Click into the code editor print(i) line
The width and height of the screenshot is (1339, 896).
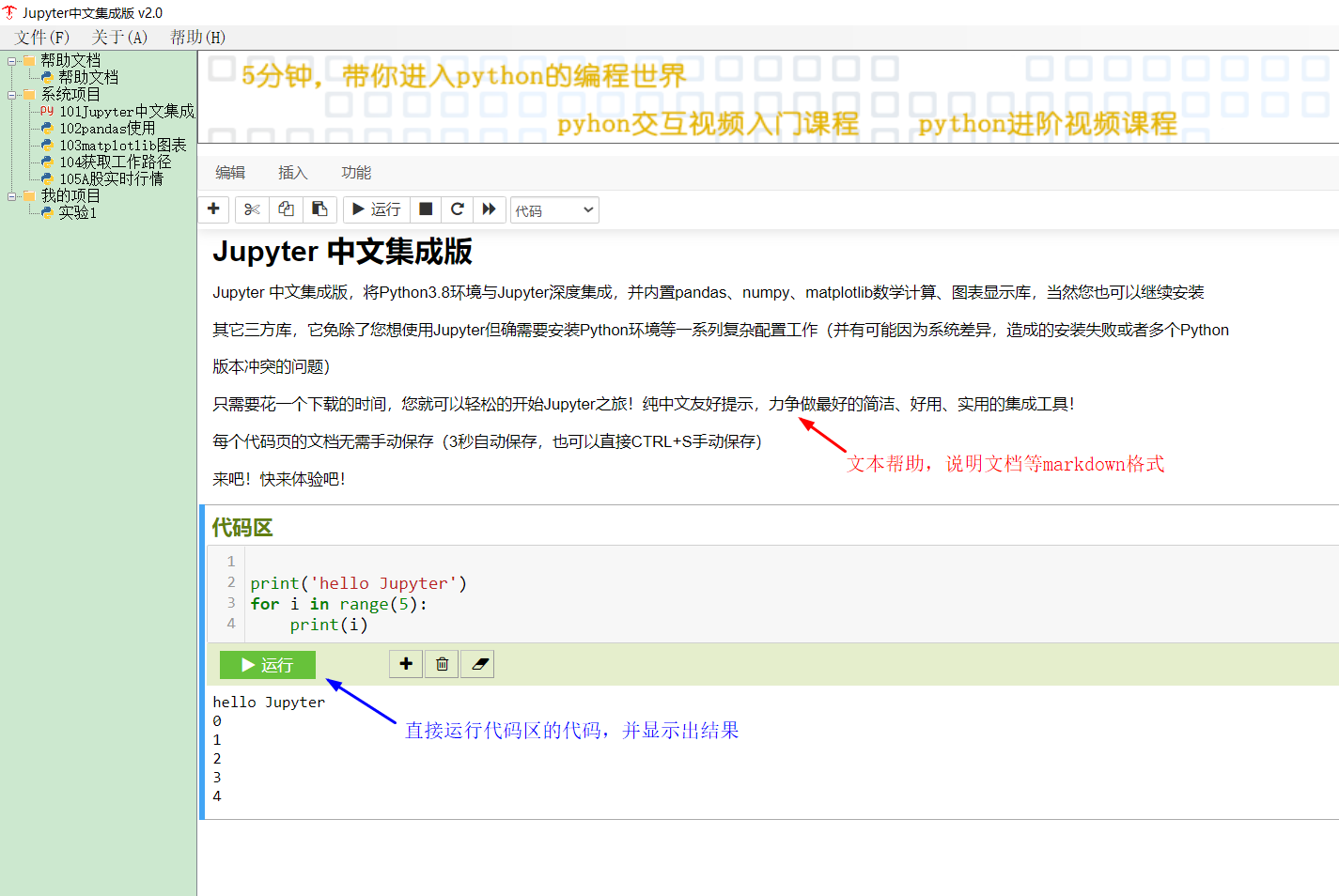(x=328, y=625)
